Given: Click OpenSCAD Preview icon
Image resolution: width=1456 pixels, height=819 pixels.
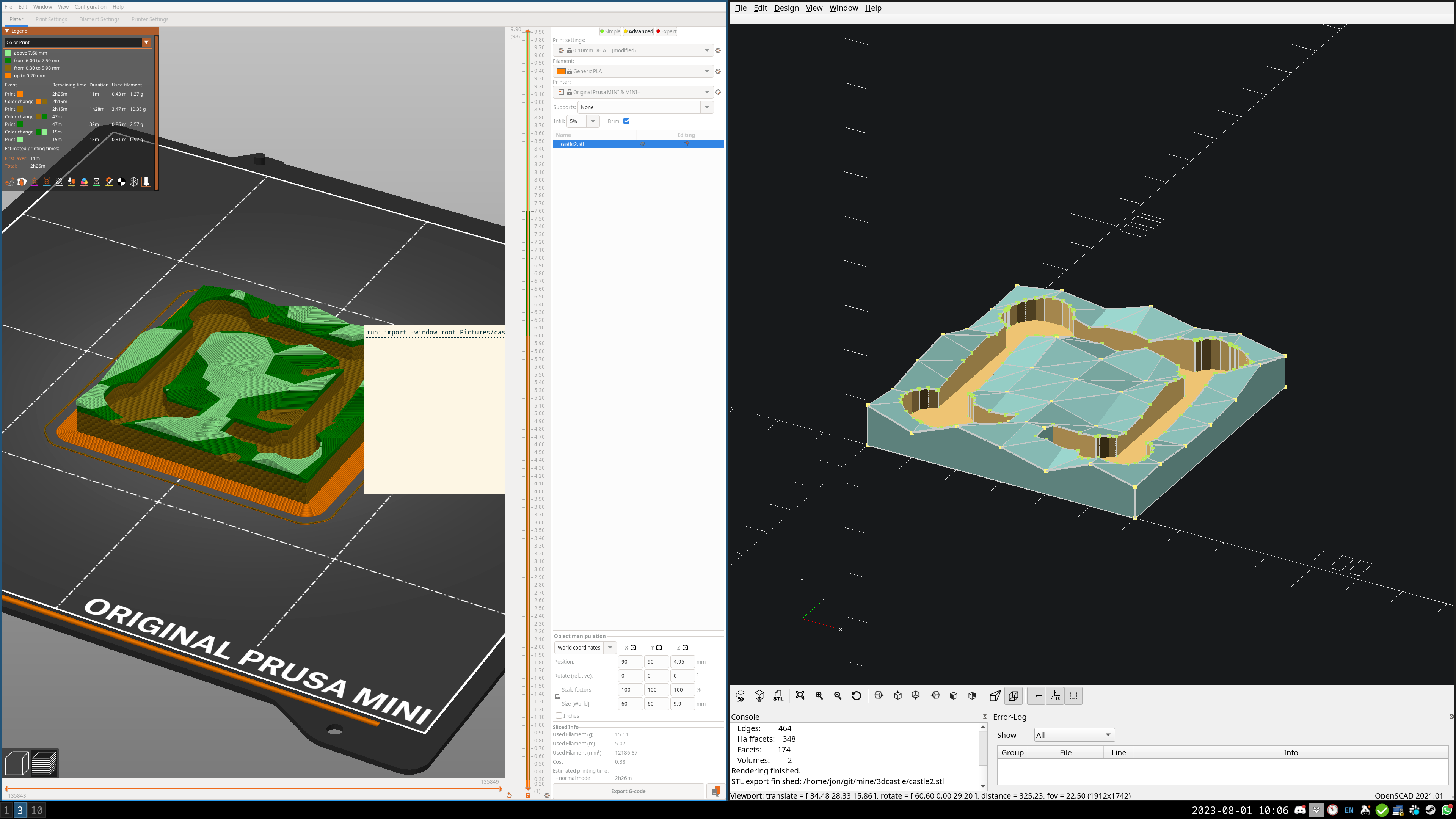Looking at the screenshot, I should (741, 696).
